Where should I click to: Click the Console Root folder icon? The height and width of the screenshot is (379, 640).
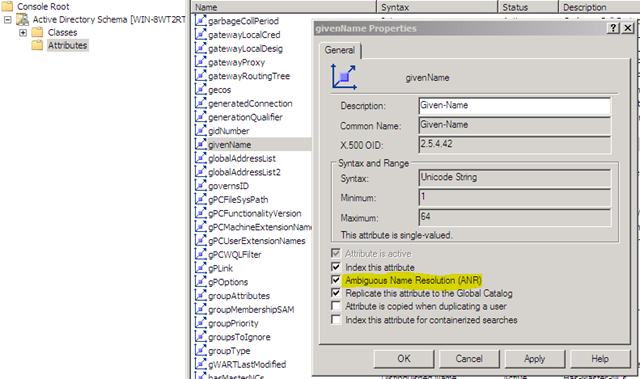(x=7, y=6)
